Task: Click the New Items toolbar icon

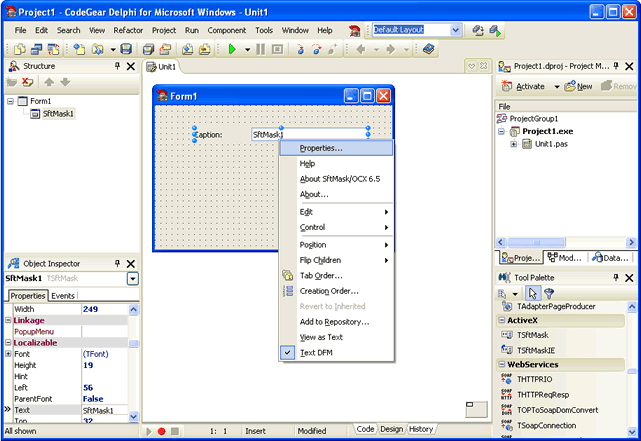Action: coord(79,49)
